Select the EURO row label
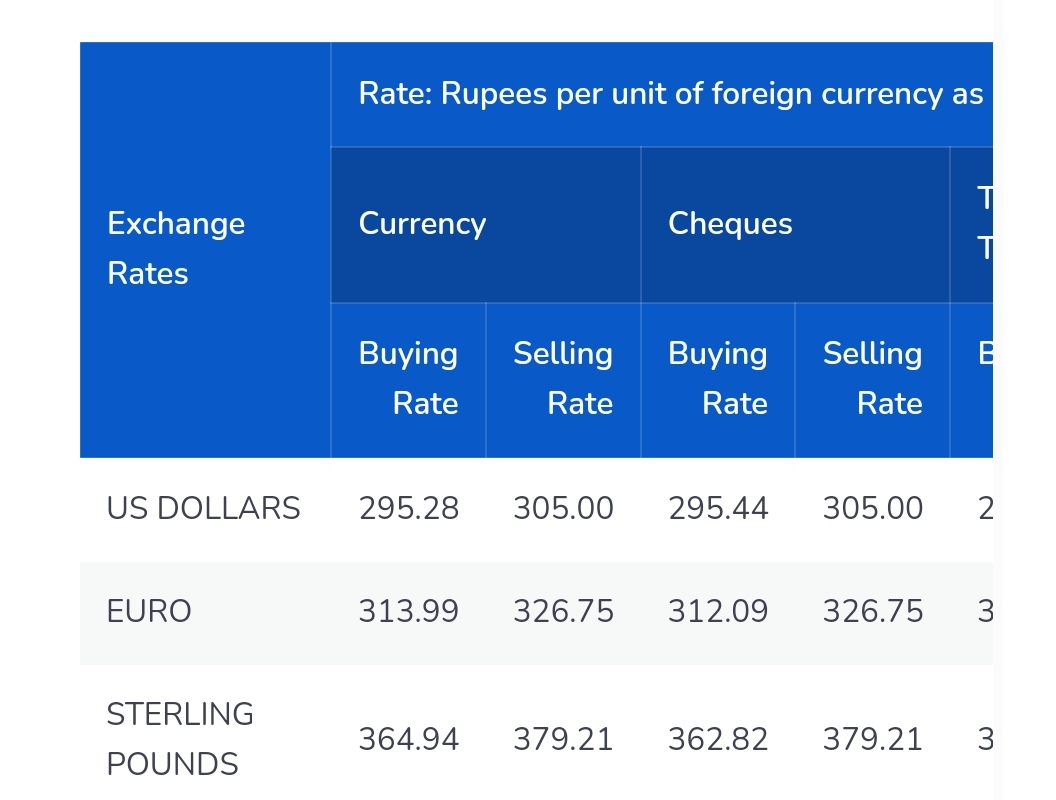The height and width of the screenshot is (800, 1056). 149,611
